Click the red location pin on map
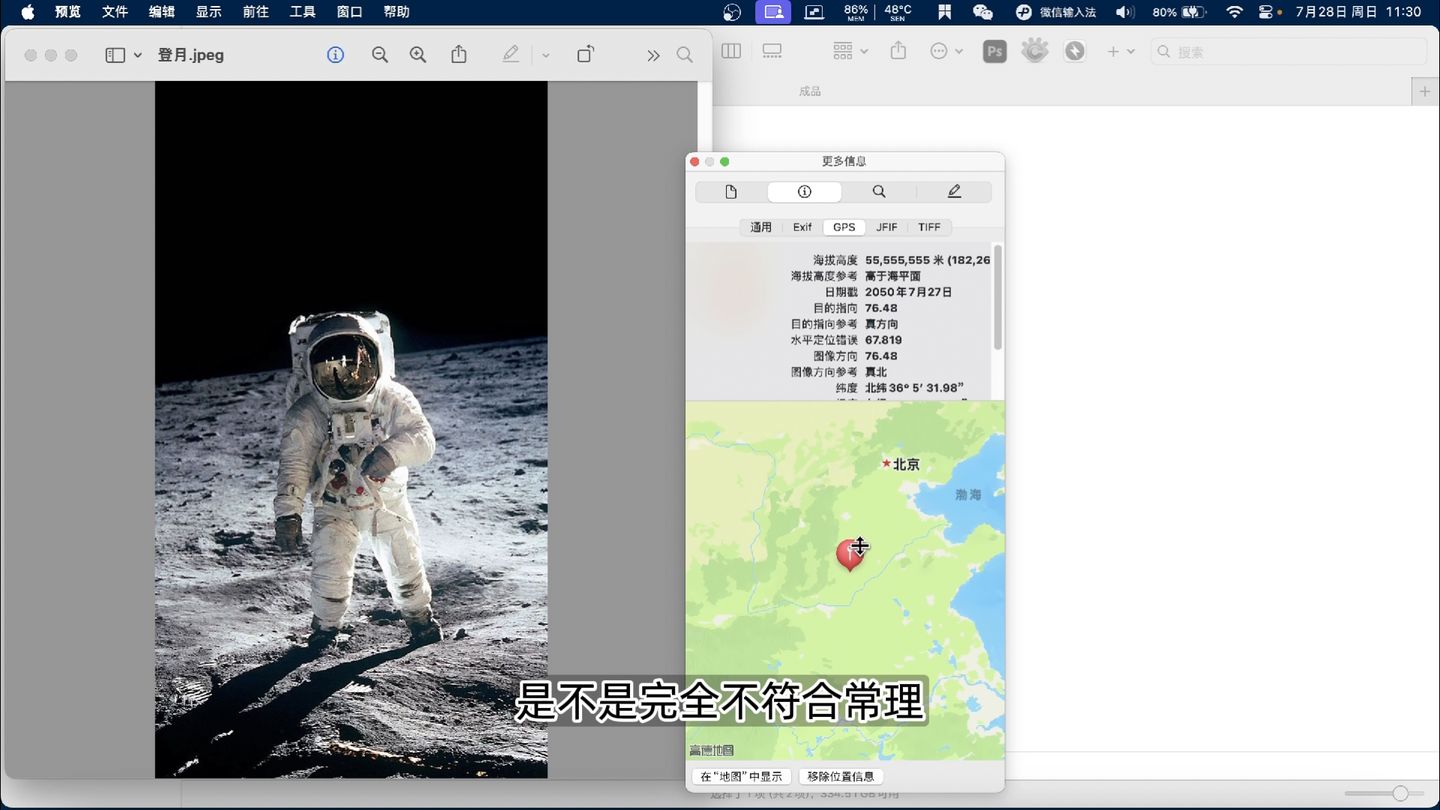 pyautogui.click(x=849, y=553)
